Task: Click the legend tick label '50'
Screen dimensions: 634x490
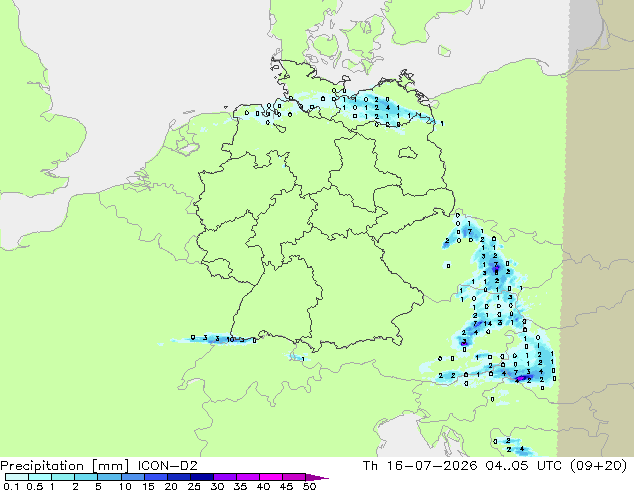Action: click(x=309, y=486)
